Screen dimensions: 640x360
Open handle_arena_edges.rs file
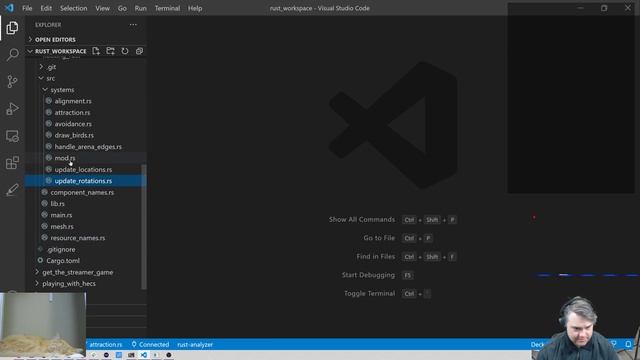[88, 147]
